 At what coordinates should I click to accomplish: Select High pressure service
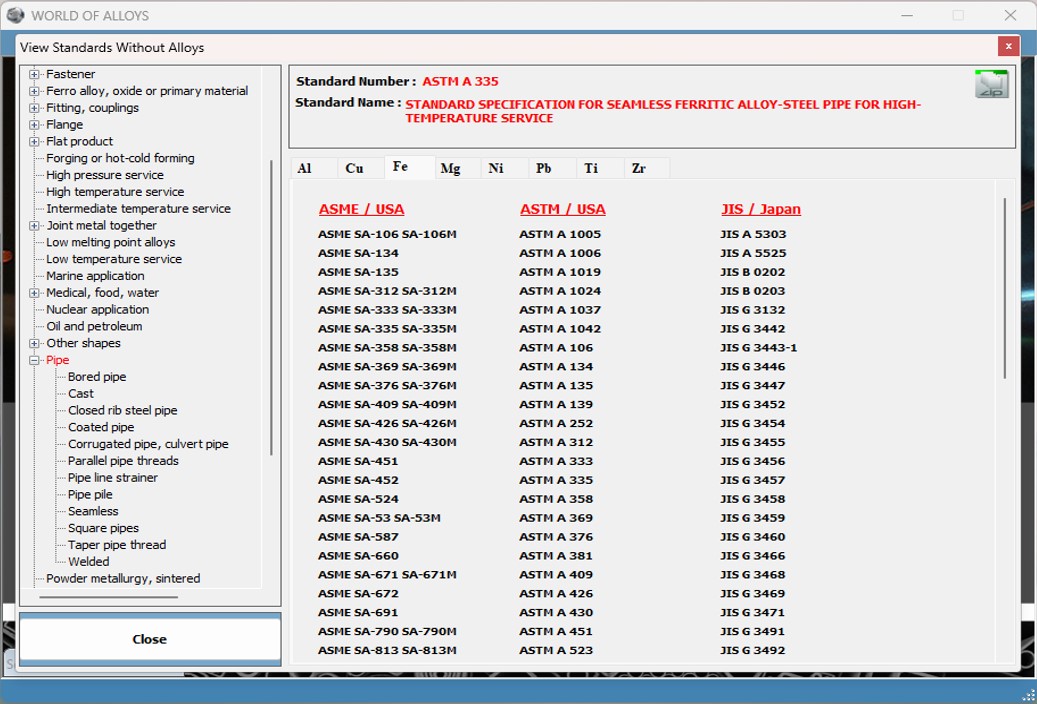coord(105,175)
